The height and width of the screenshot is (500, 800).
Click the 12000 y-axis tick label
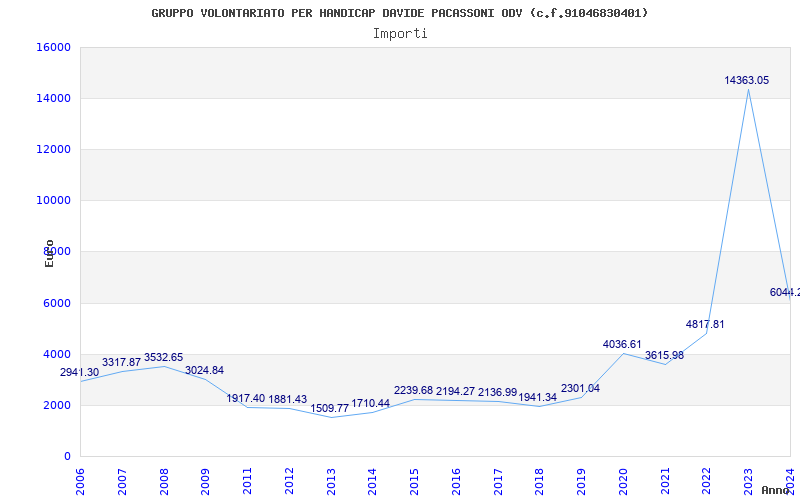53,149
